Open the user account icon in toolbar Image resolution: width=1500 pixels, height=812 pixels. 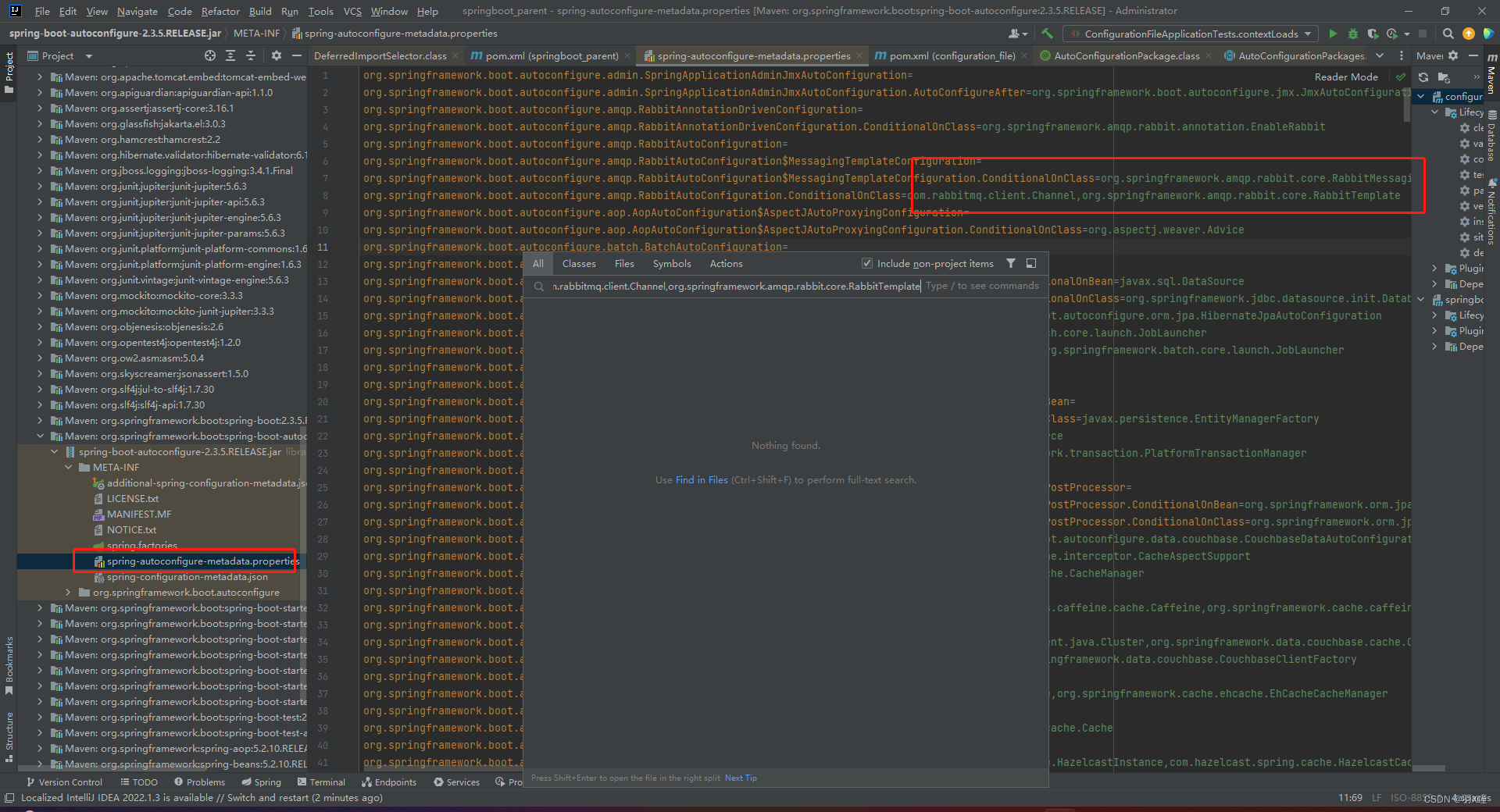click(1017, 34)
